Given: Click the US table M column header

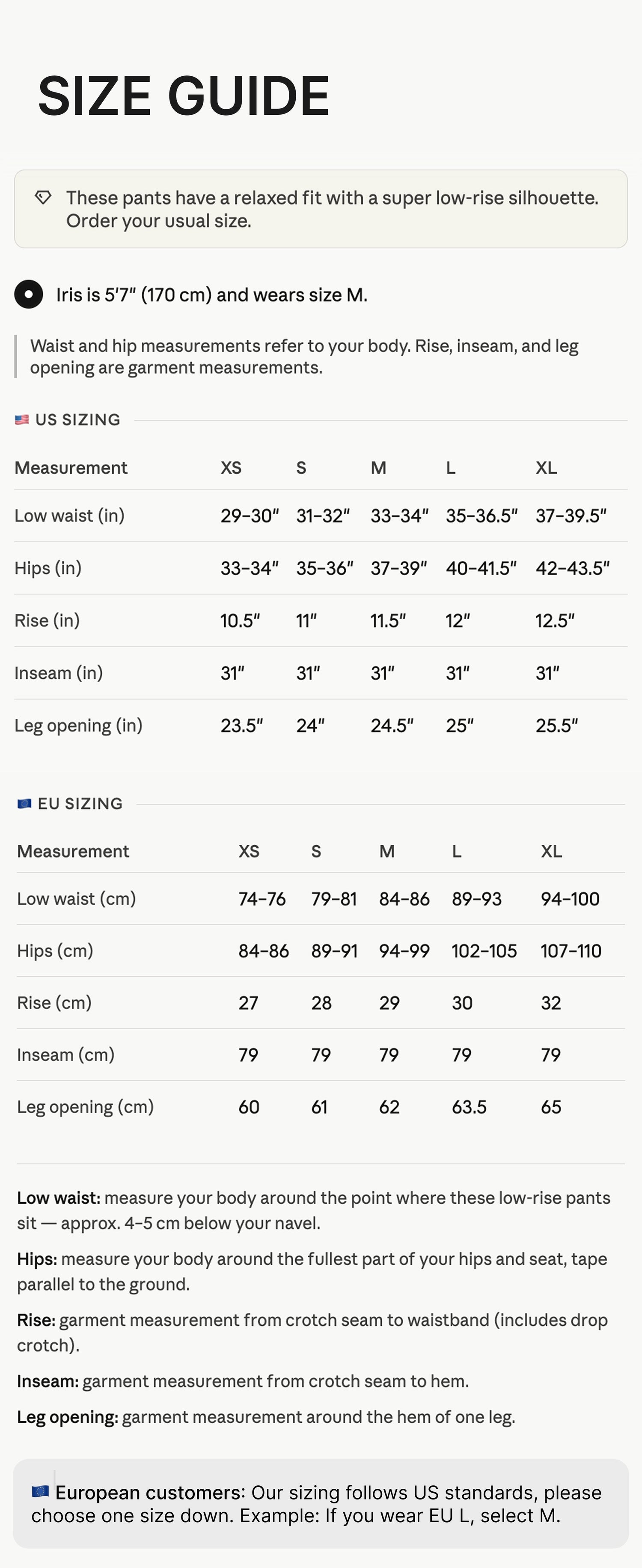Looking at the screenshot, I should (378, 468).
